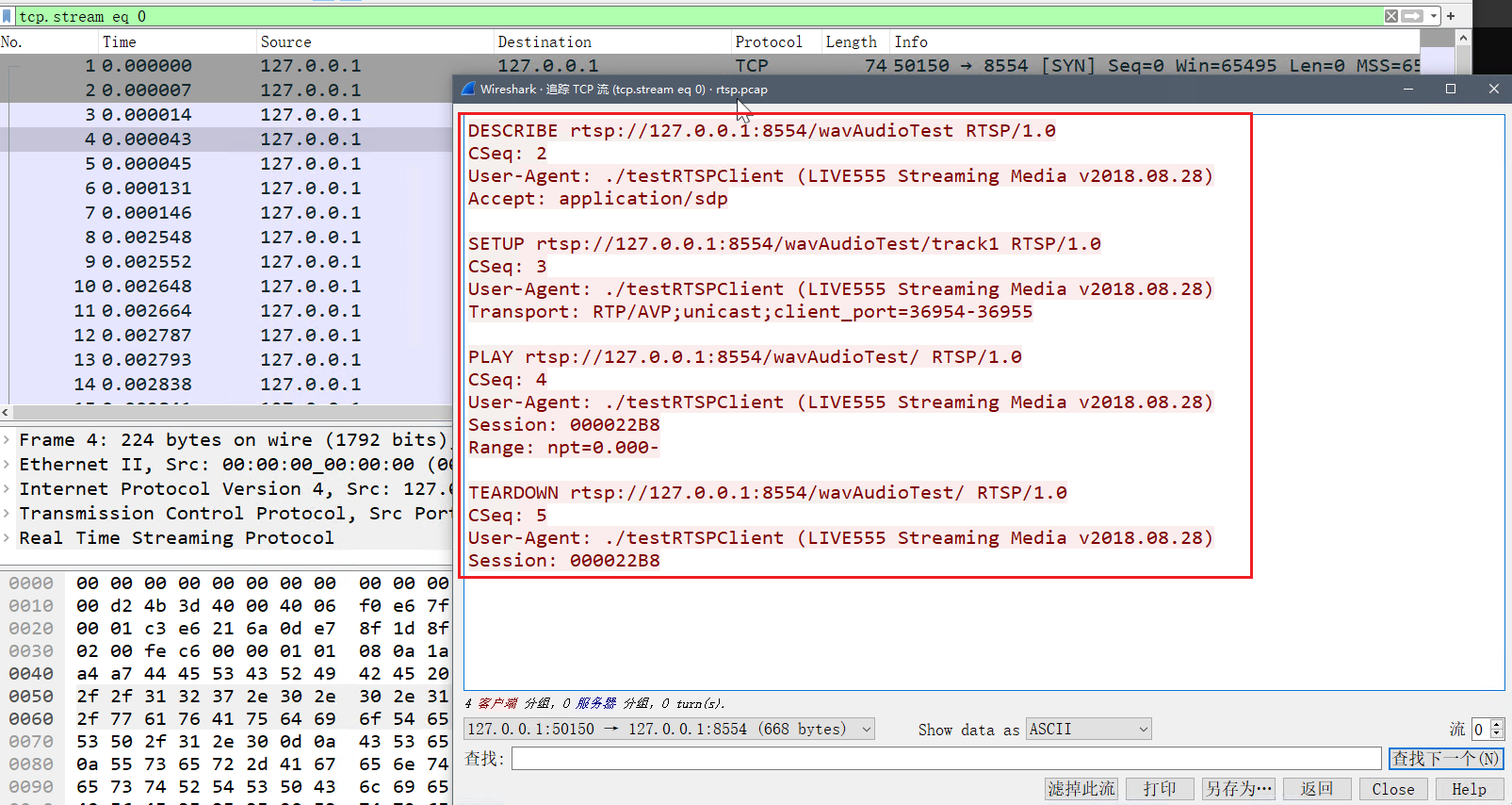The width and height of the screenshot is (1512, 805).
Task: Open the Show data as ASCII dropdown
Action: click(x=1089, y=729)
